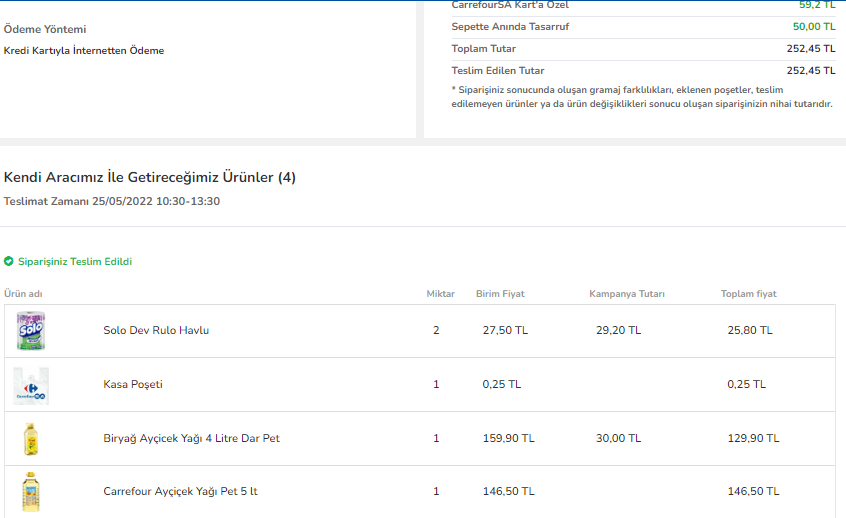Screen dimensions: 846x518
Task: Open Carrefour Ayçiçek Yağı Pet 5 lt
Action: tap(180, 491)
